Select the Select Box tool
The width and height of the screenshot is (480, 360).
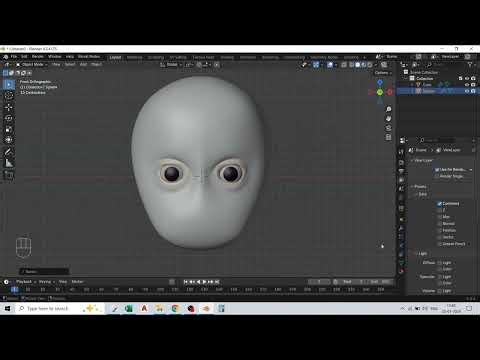pos(9,85)
